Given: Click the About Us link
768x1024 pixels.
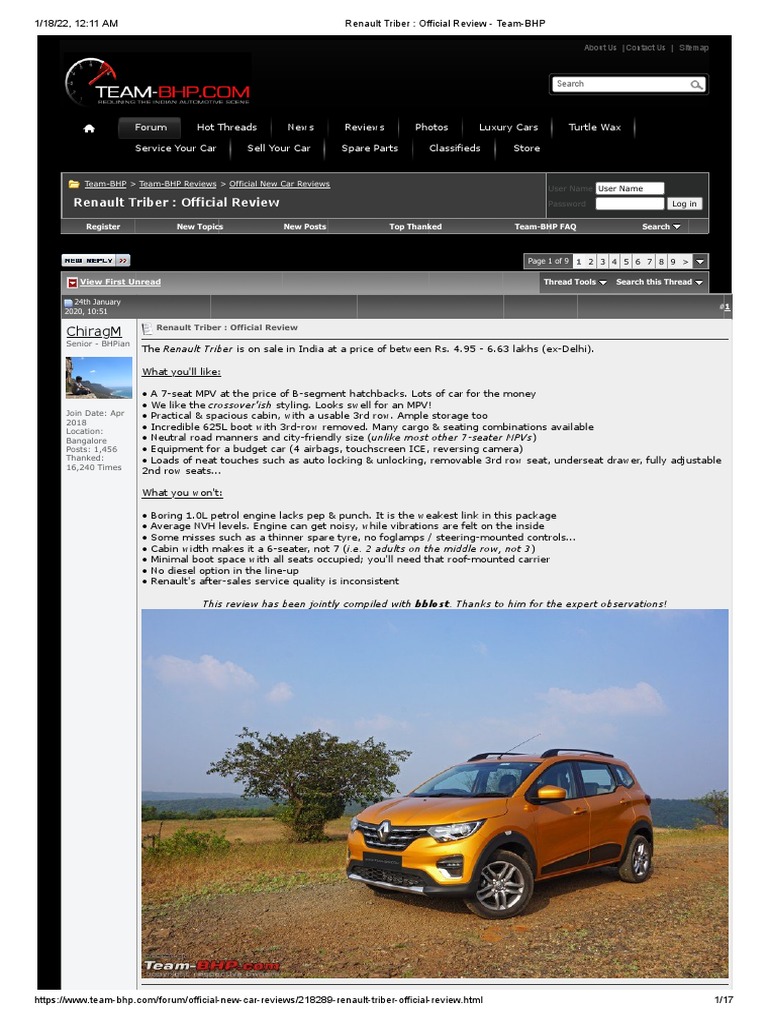Looking at the screenshot, I should [x=600, y=48].
